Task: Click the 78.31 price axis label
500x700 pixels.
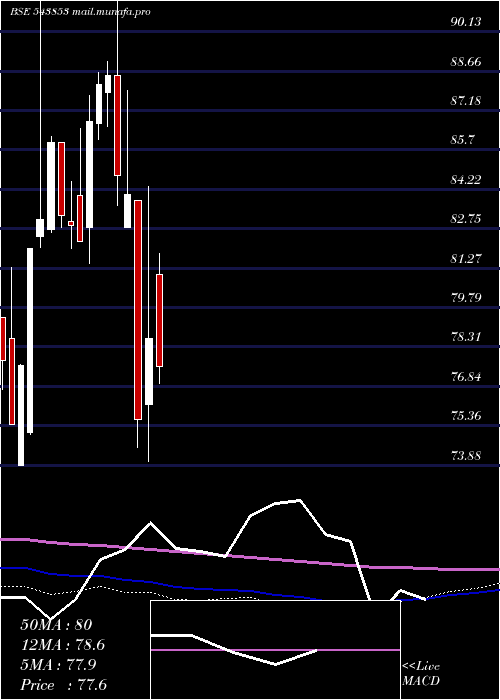Action: coord(466,337)
